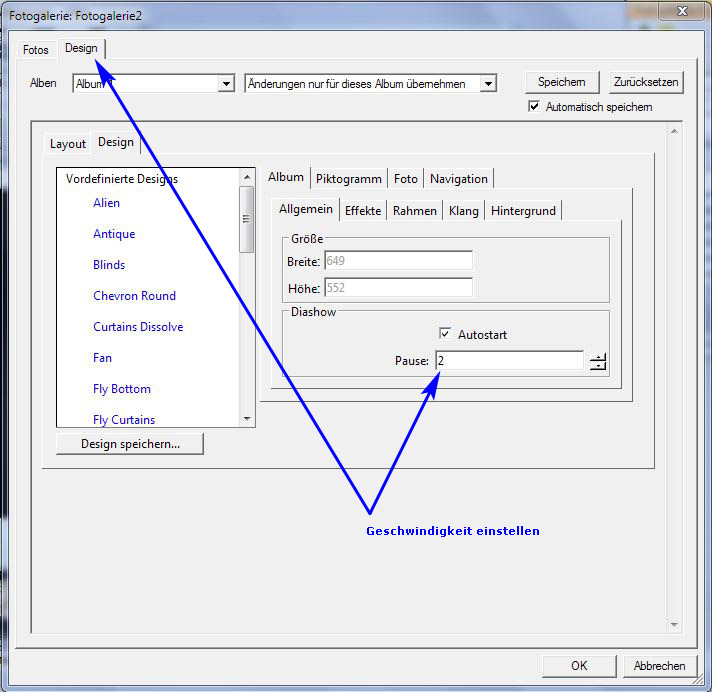Disable the Autostart checkbox
Screen dimensions: 712x692
click(445, 334)
